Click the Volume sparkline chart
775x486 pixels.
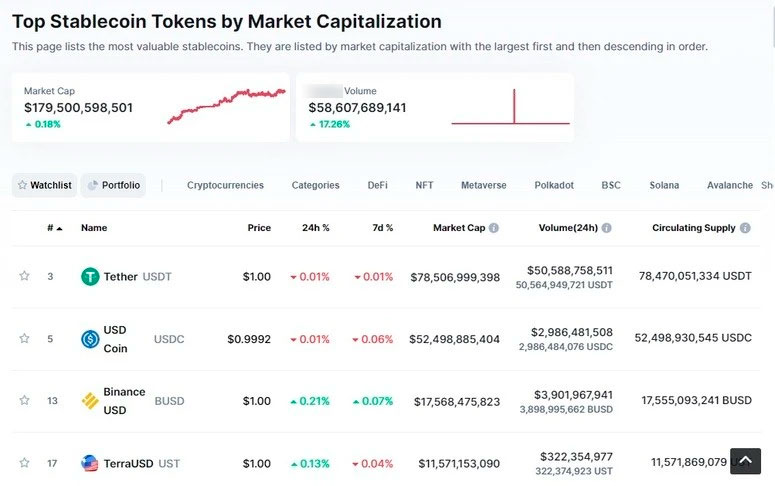pyautogui.click(x=510, y=108)
